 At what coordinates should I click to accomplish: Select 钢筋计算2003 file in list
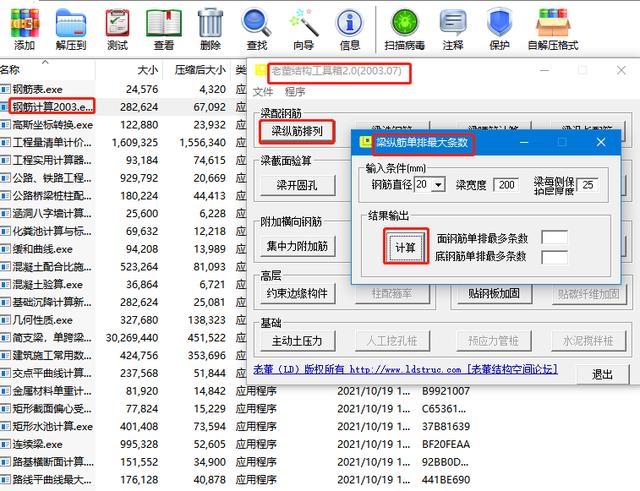point(52,107)
